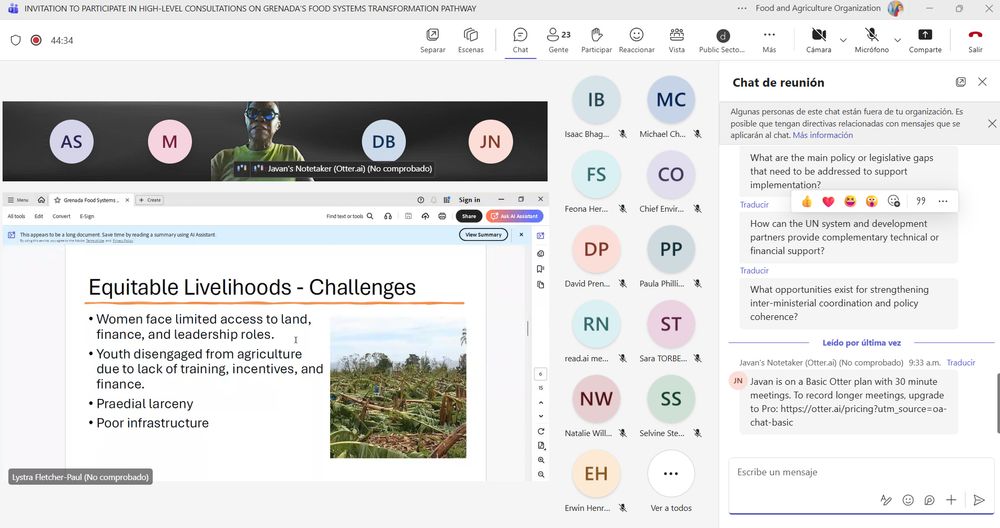Turn on the Cámara
The height and width of the screenshot is (528, 1000).
click(x=818, y=40)
